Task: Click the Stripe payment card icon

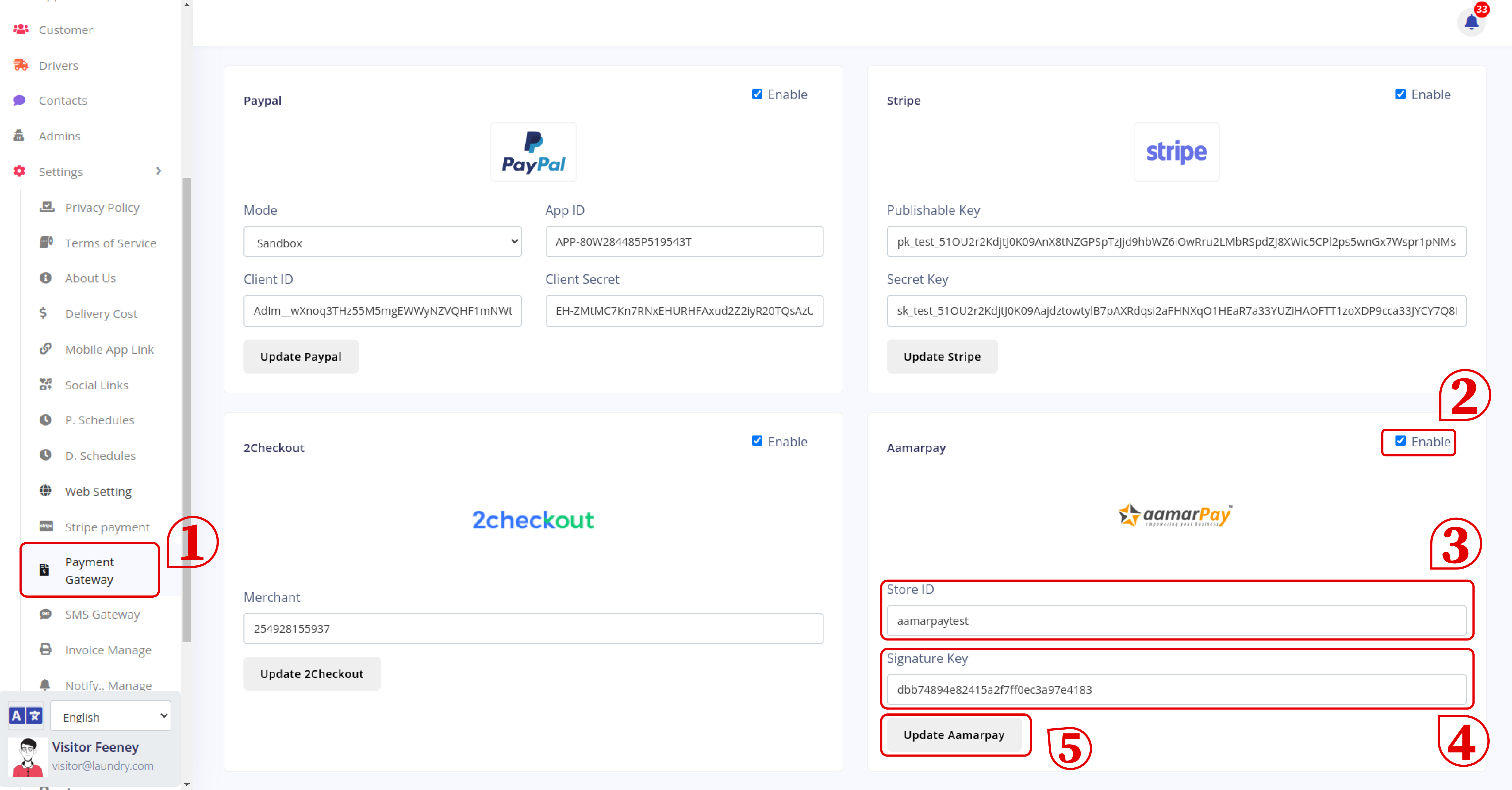Action: click(46, 527)
